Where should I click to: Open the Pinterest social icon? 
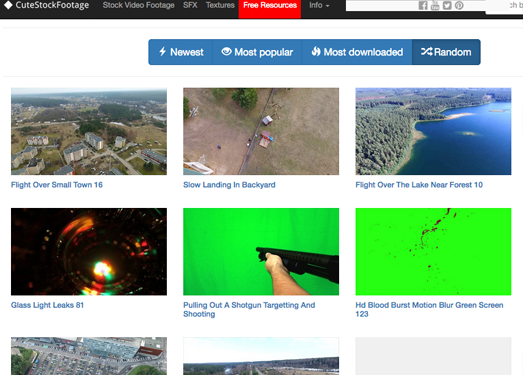(459, 5)
